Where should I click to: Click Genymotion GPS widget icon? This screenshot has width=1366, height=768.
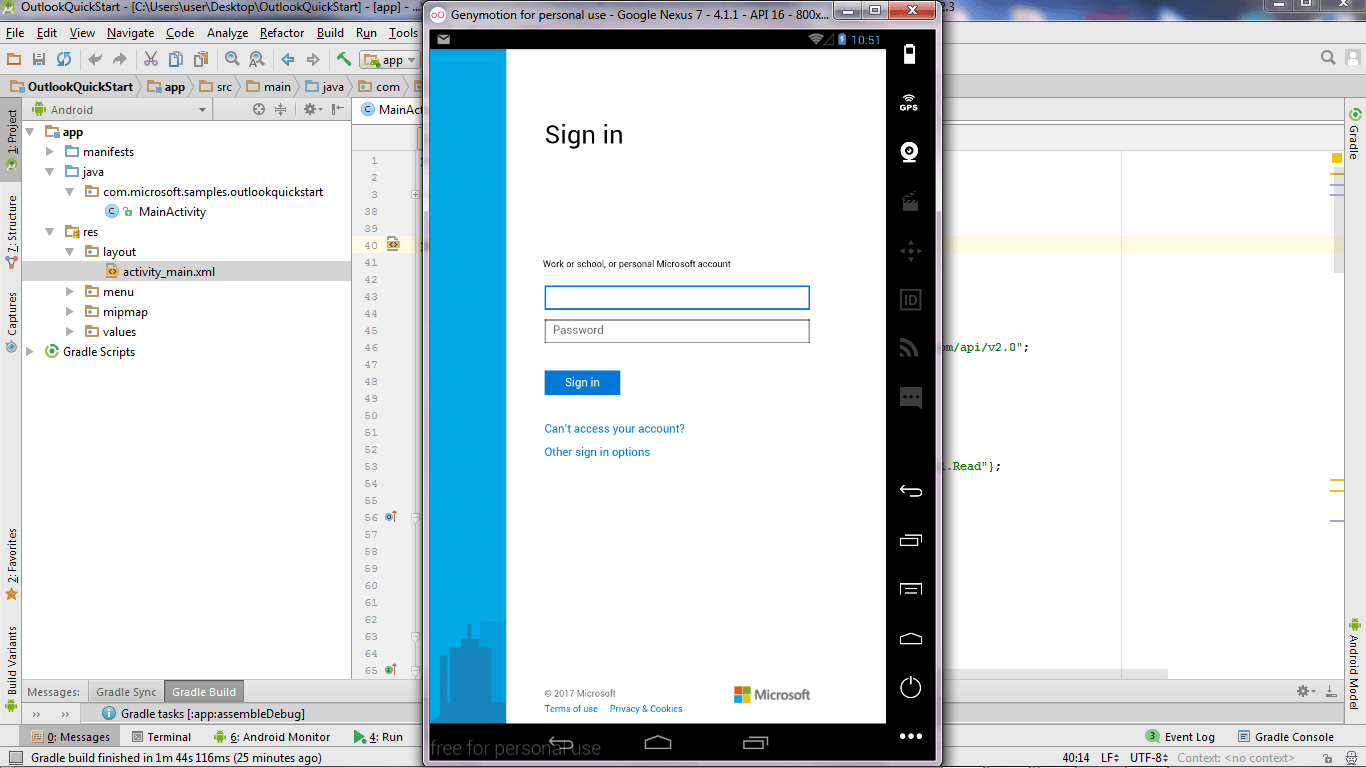tap(909, 102)
